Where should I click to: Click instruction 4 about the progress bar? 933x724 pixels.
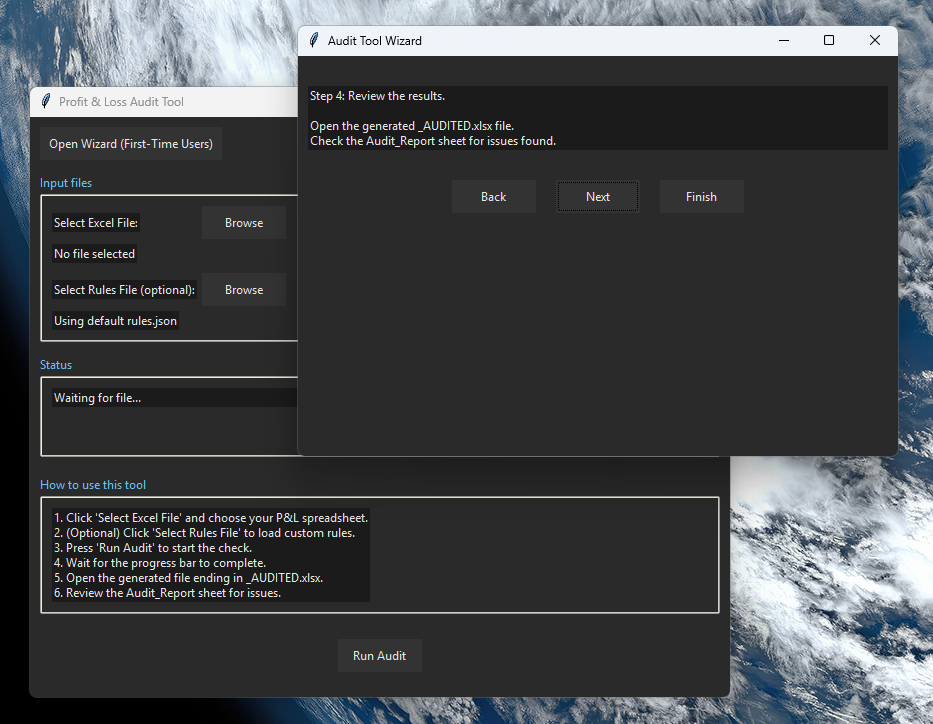point(160,563)
